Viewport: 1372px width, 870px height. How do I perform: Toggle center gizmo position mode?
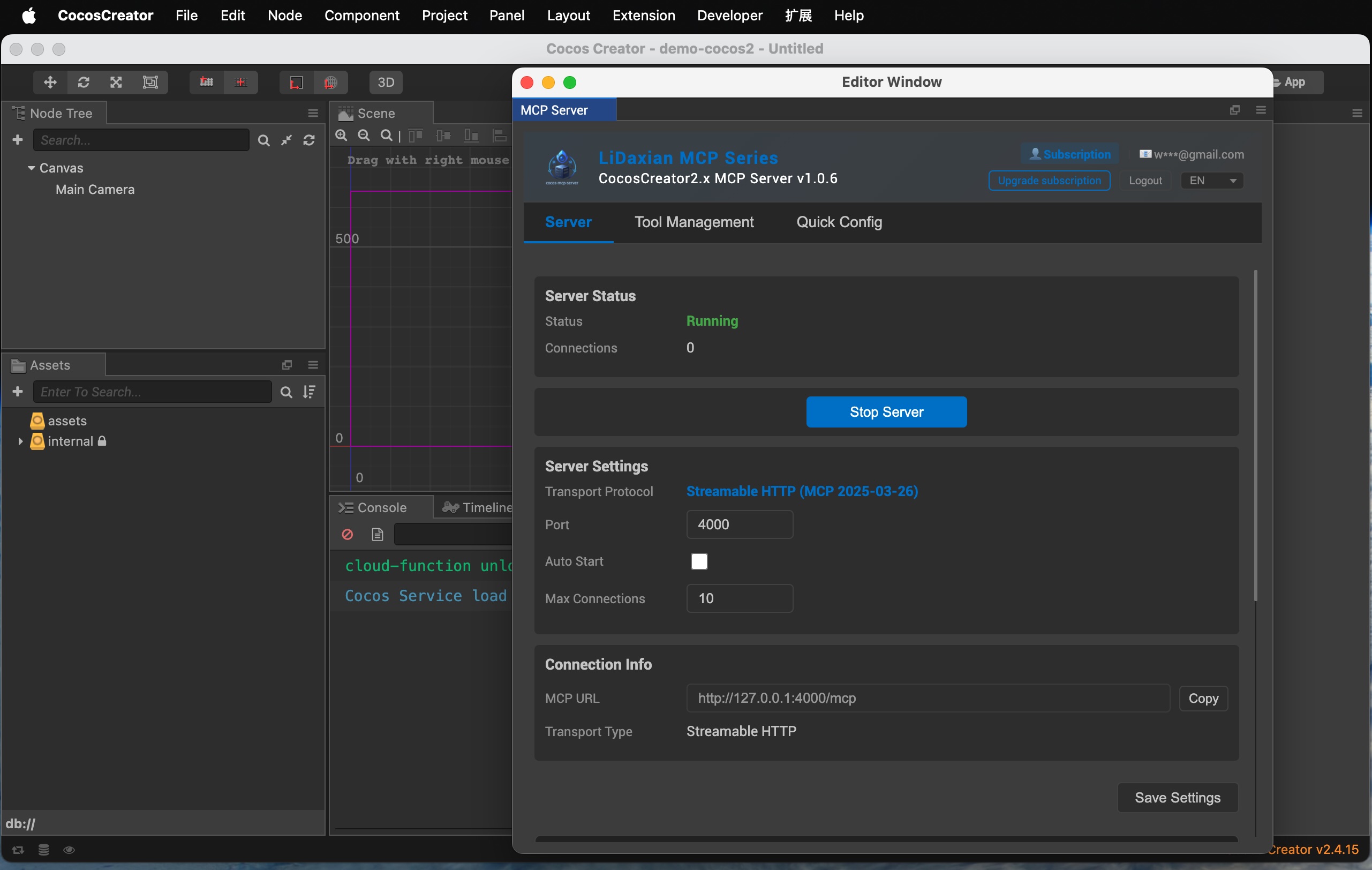coord(240,82)
